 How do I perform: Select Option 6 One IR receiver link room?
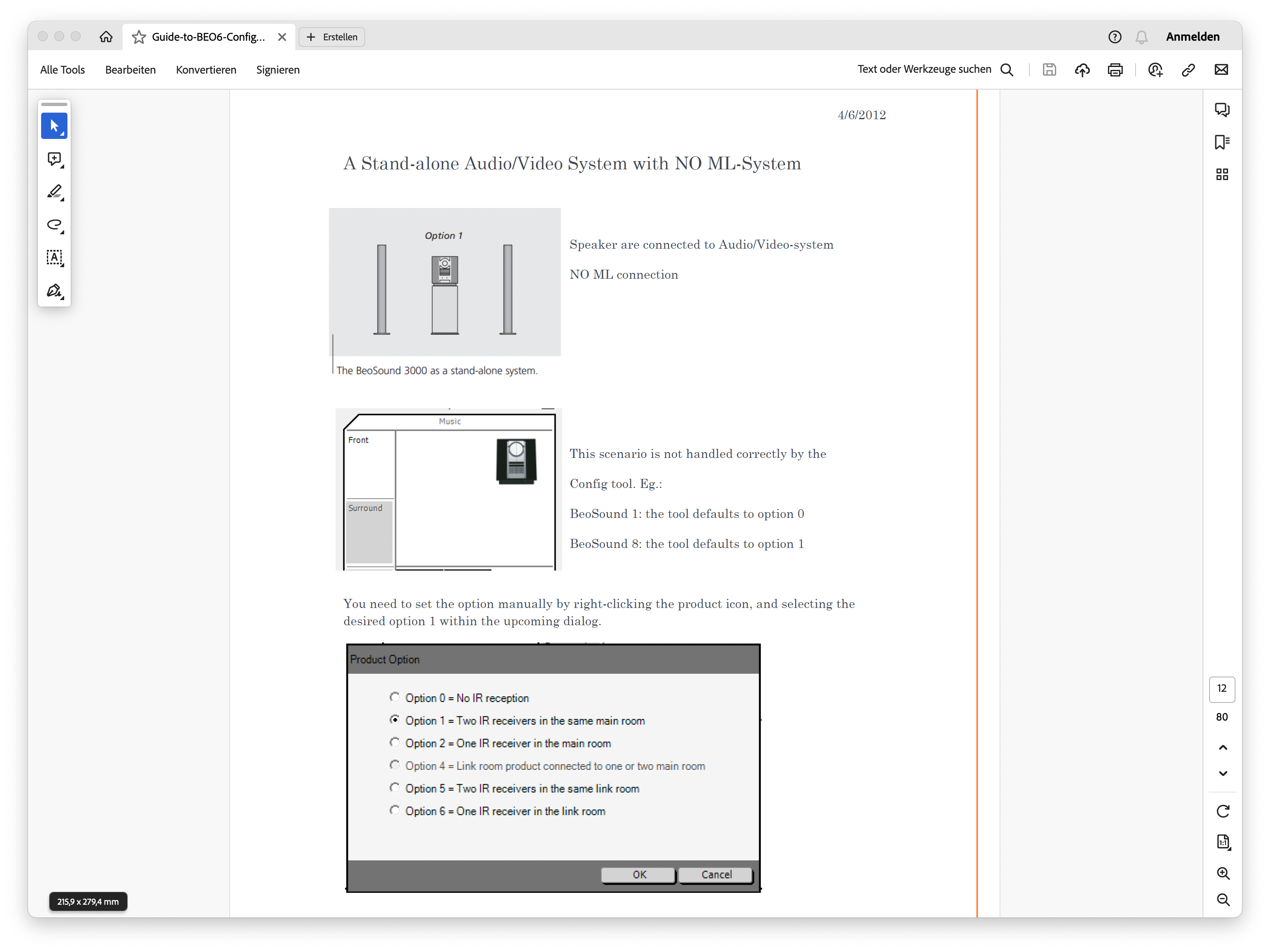[x=394, y=810]
